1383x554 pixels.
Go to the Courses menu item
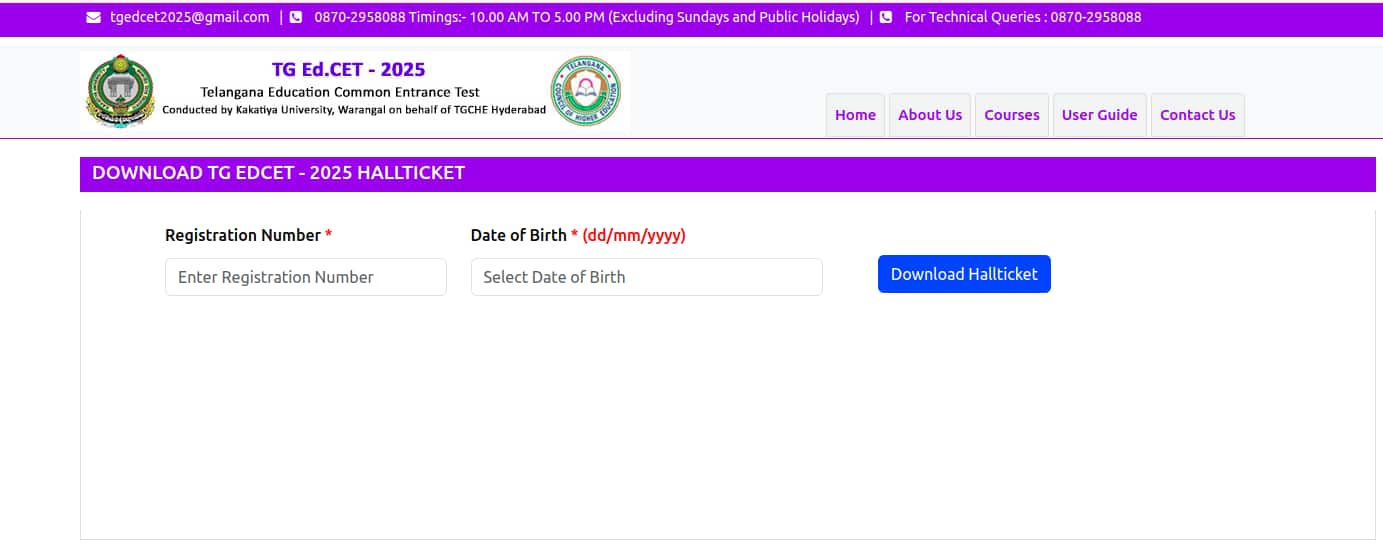coord(1012,115)
